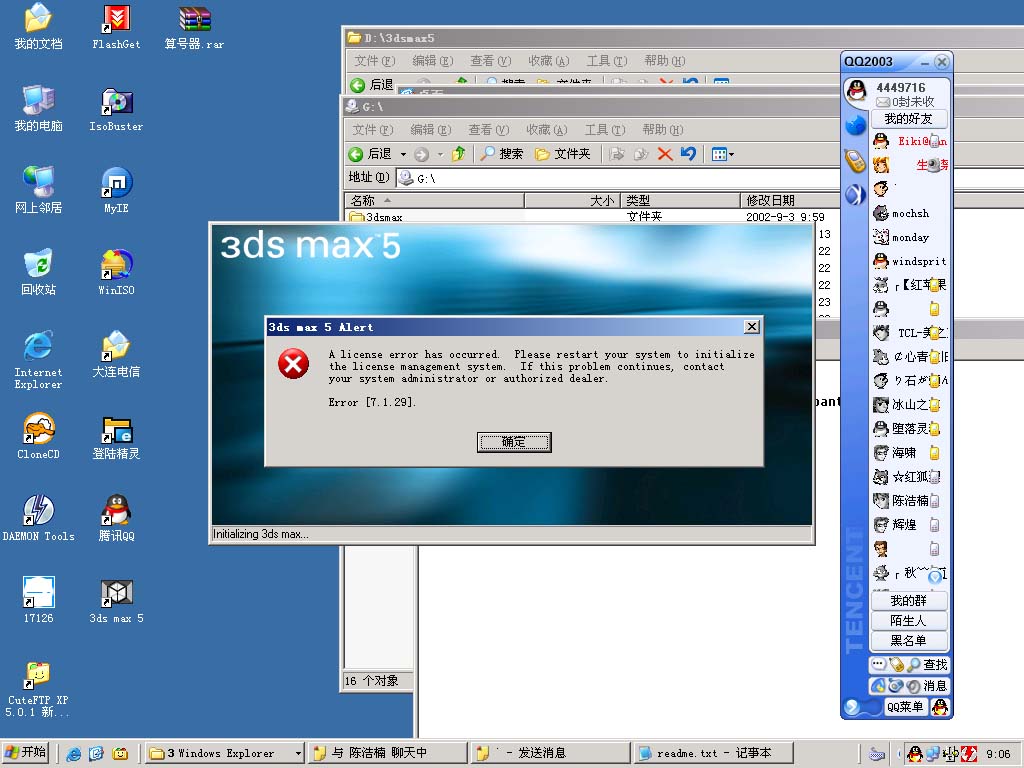Toggle the 文件夹 pane in G:\ window
The image size is (1024, 768).
click(x=562, y=154)
